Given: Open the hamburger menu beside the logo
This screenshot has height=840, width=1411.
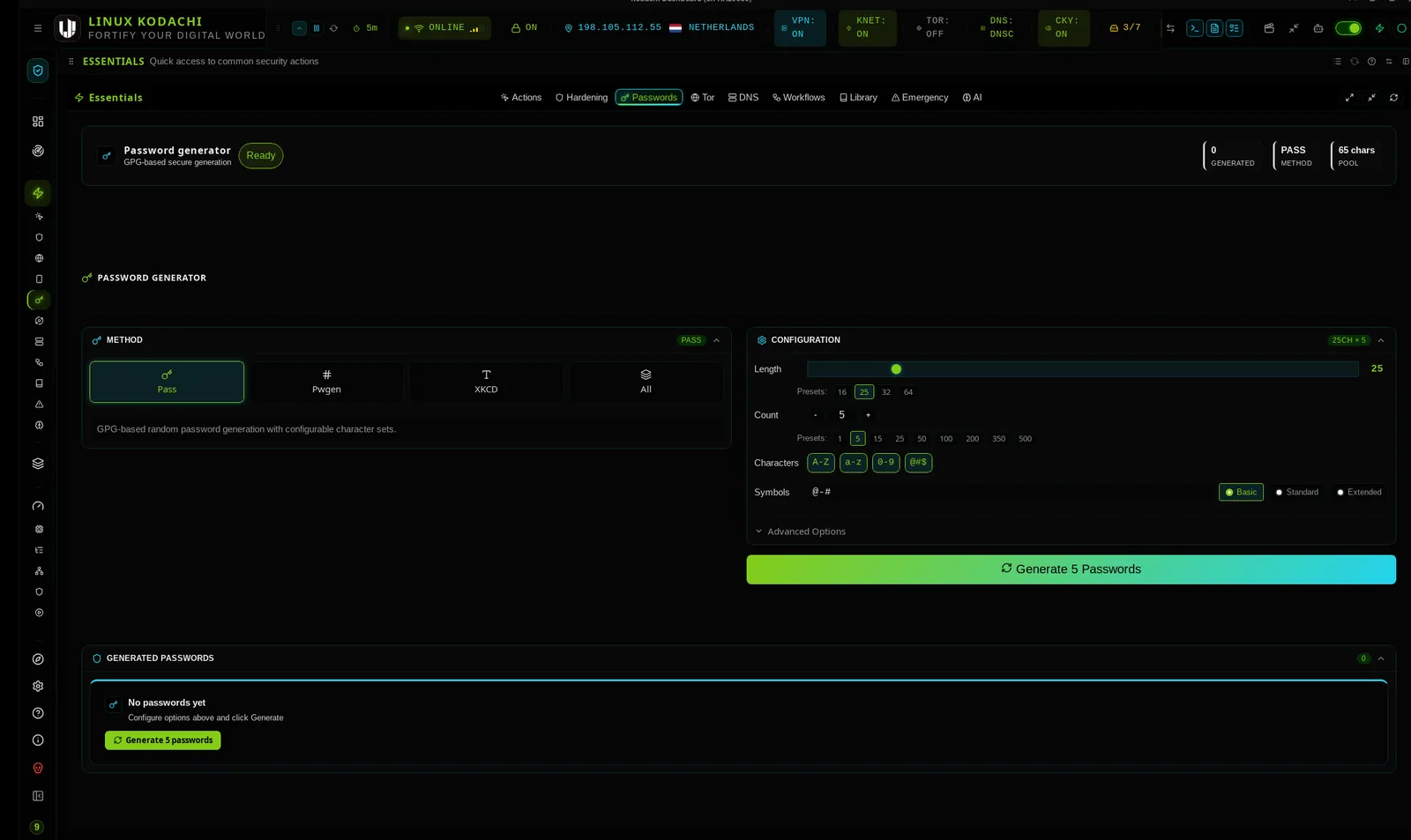Looking at the screenshot, I should pos(38,28).
